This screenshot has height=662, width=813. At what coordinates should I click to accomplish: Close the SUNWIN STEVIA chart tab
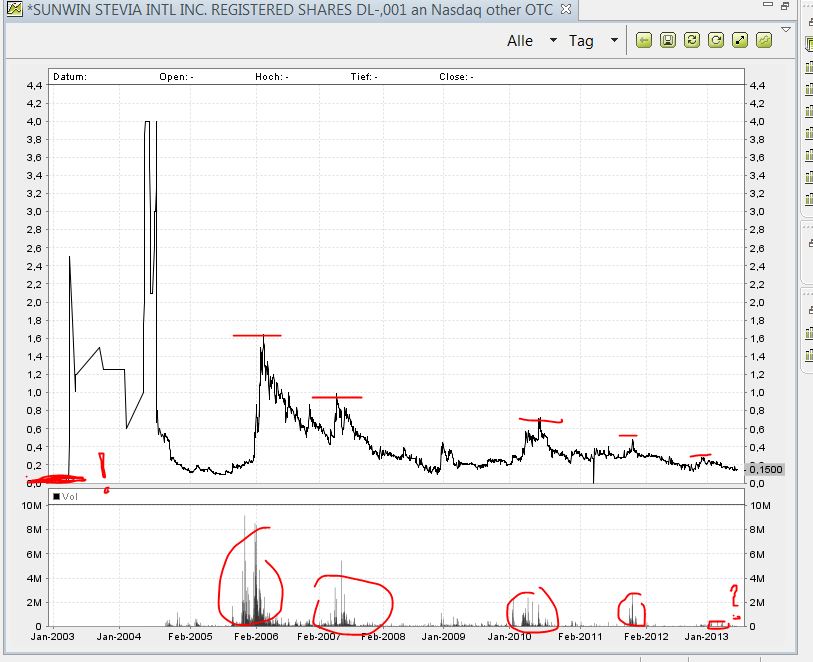(566, 9)
